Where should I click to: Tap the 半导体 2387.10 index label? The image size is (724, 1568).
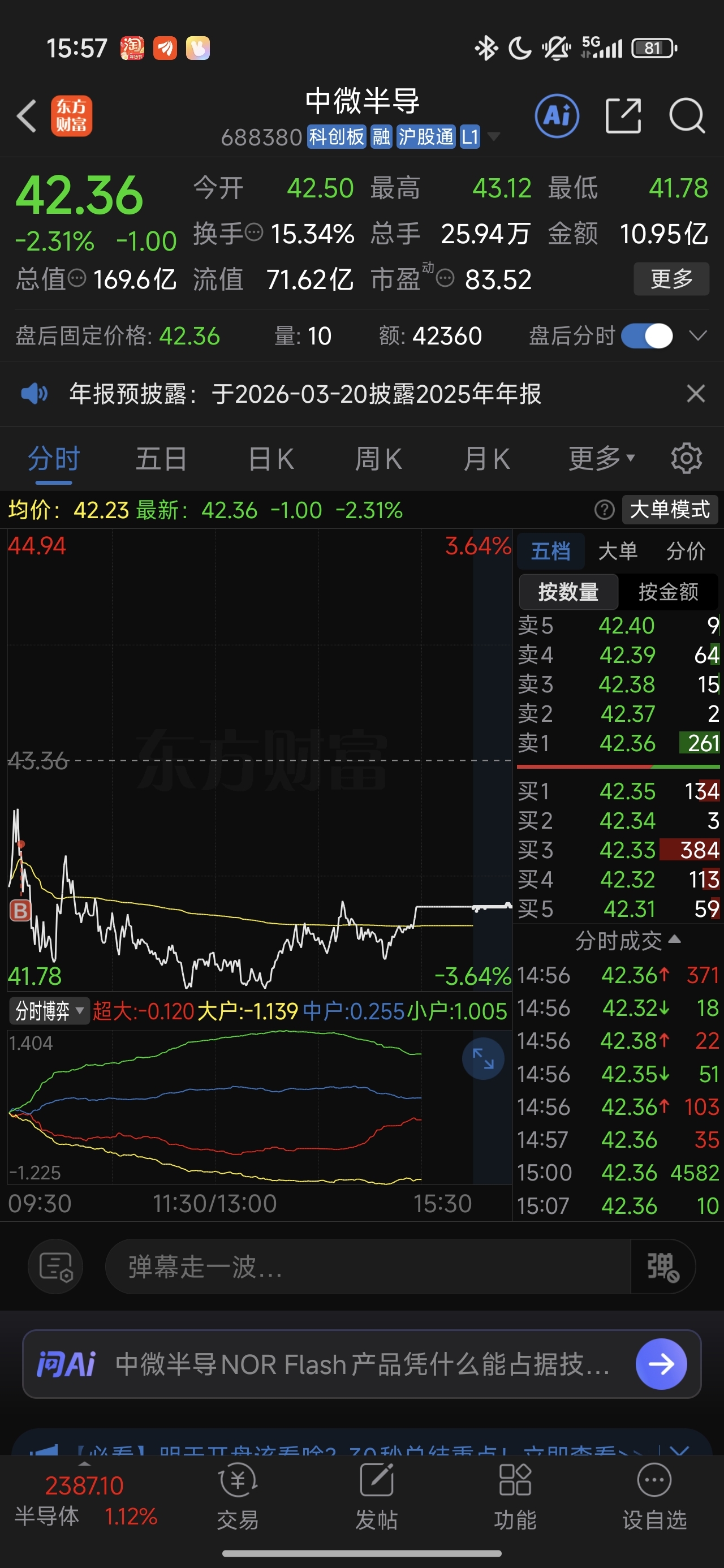85,1501
